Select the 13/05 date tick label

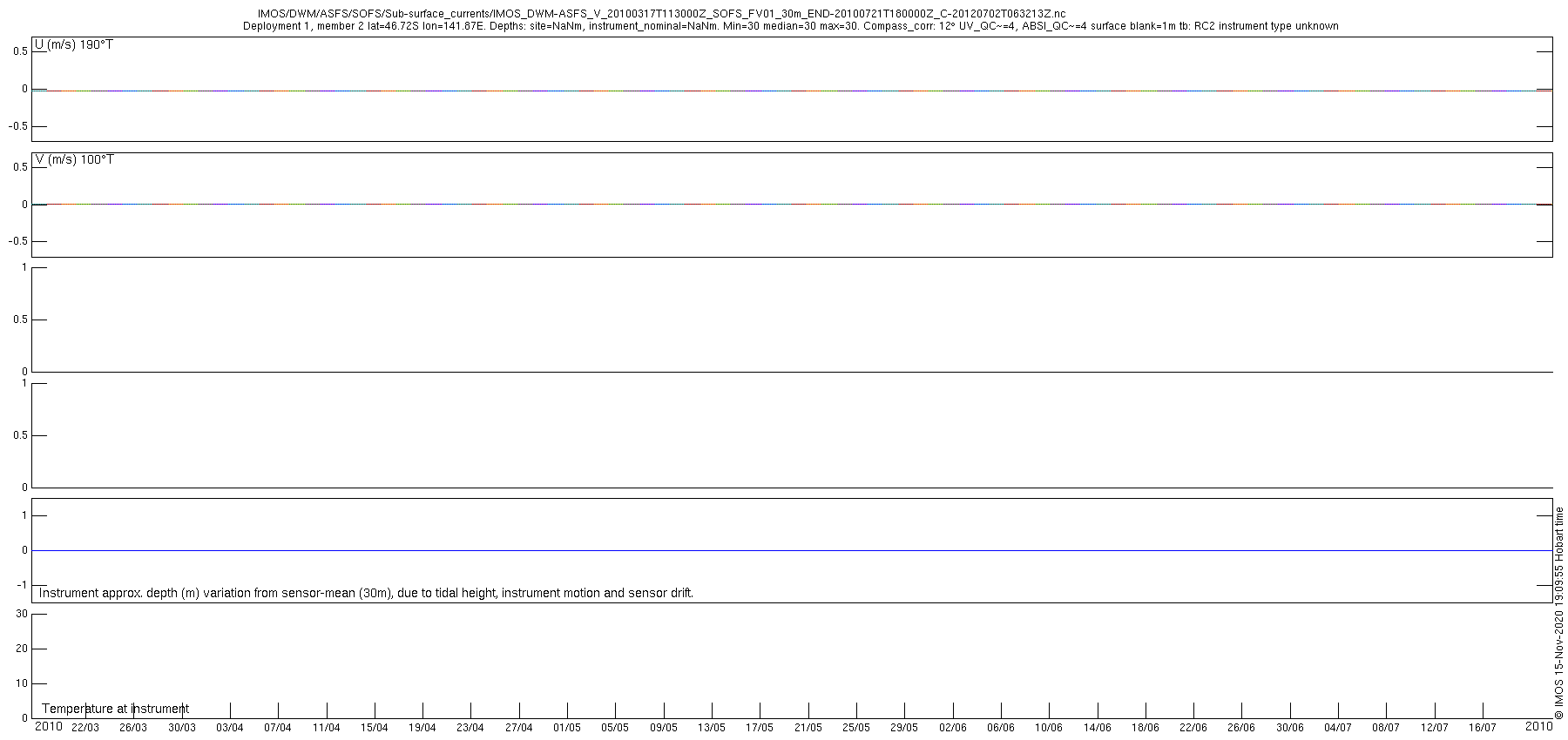click(712, 728)
